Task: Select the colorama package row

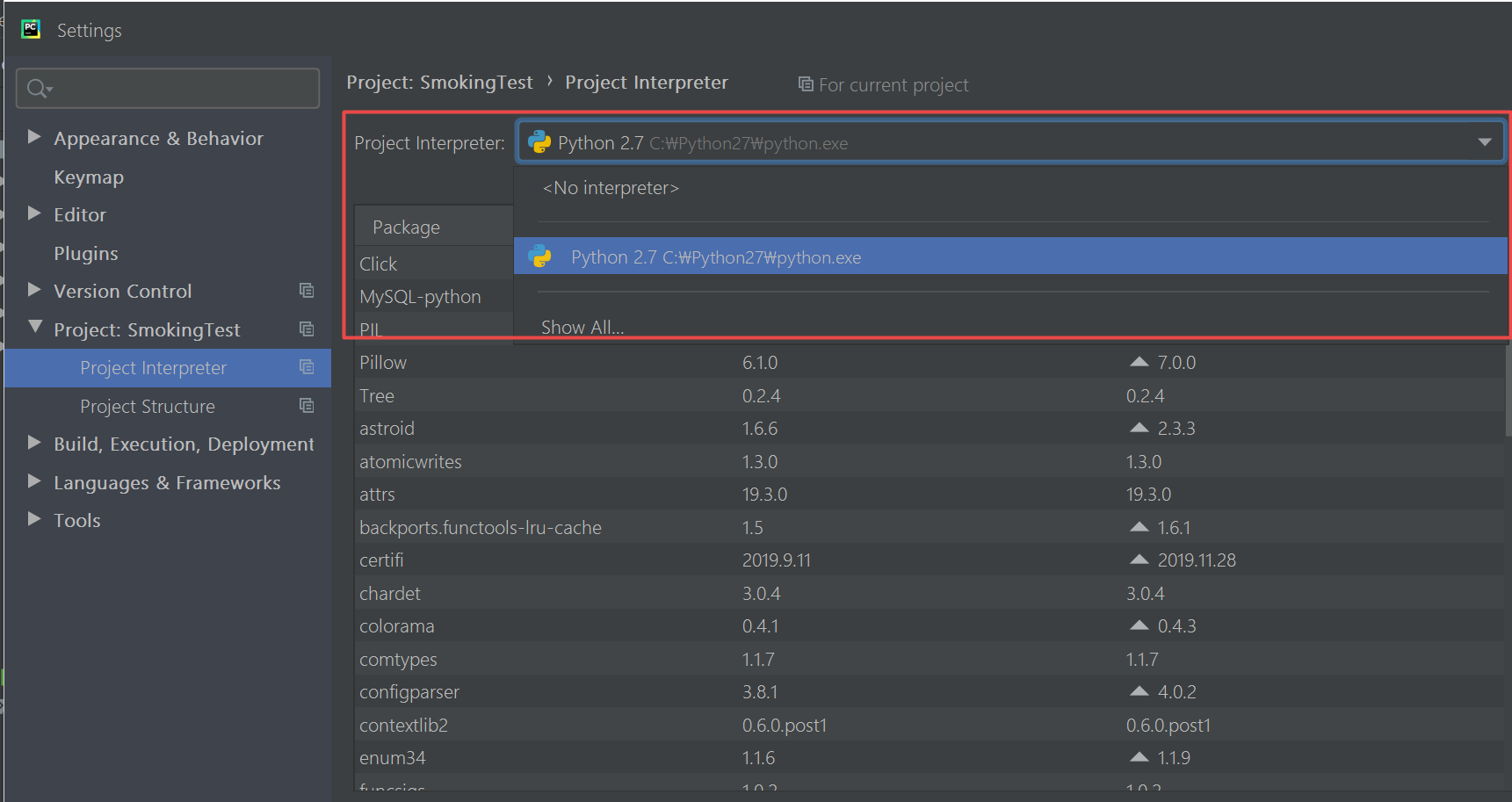Action: tap(930, 625)
